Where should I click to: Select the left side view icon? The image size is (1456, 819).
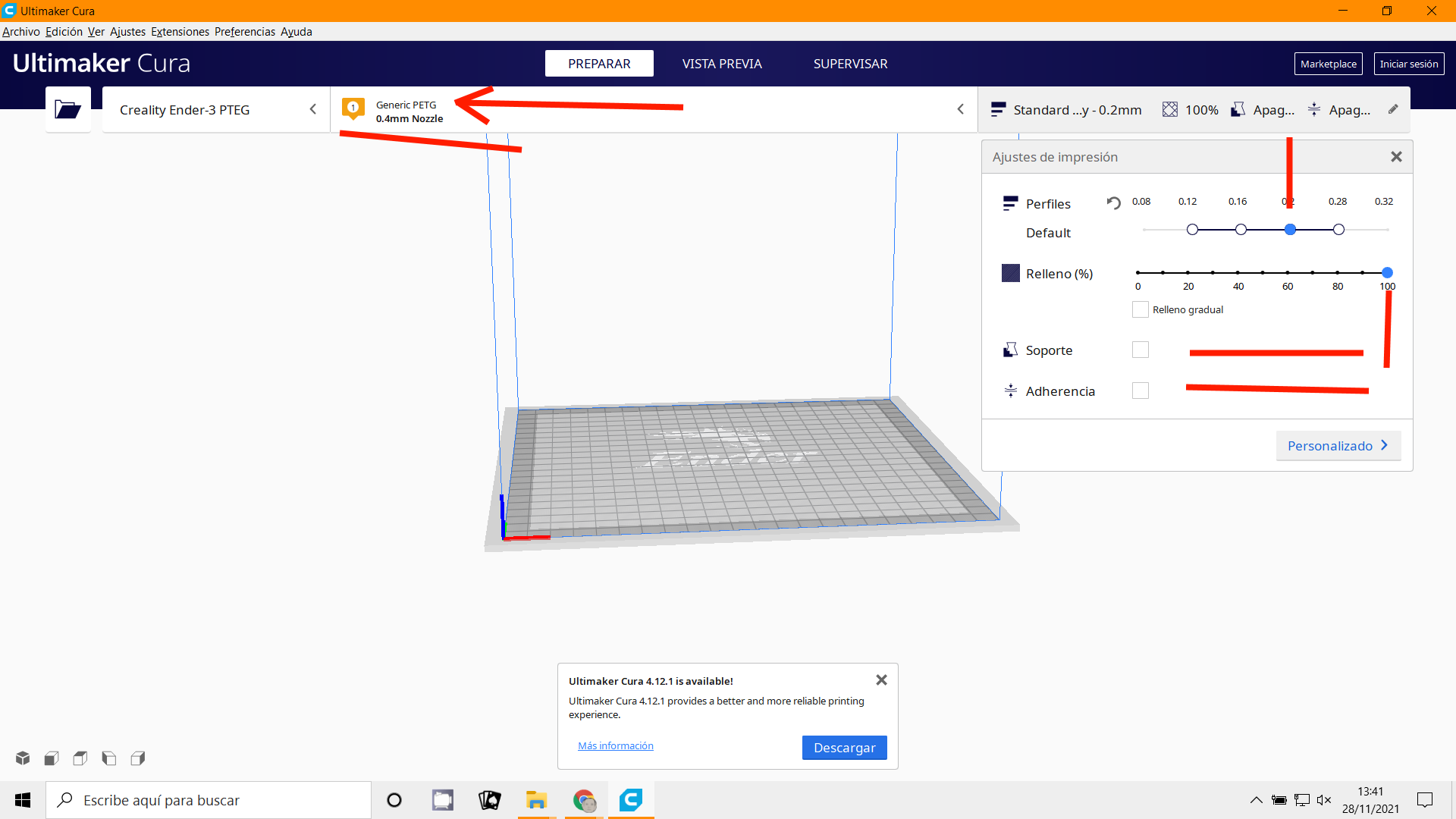click(x=109, y=758)
